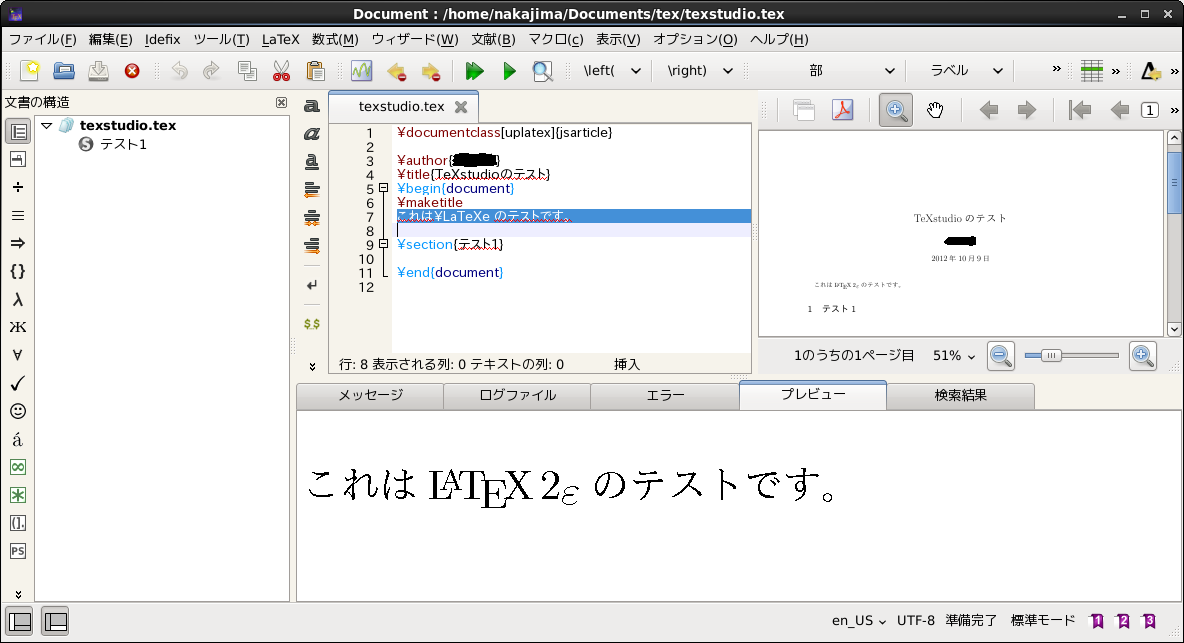Open the ファイル(F) menu
1184x643 pixels.
(42, 39)
